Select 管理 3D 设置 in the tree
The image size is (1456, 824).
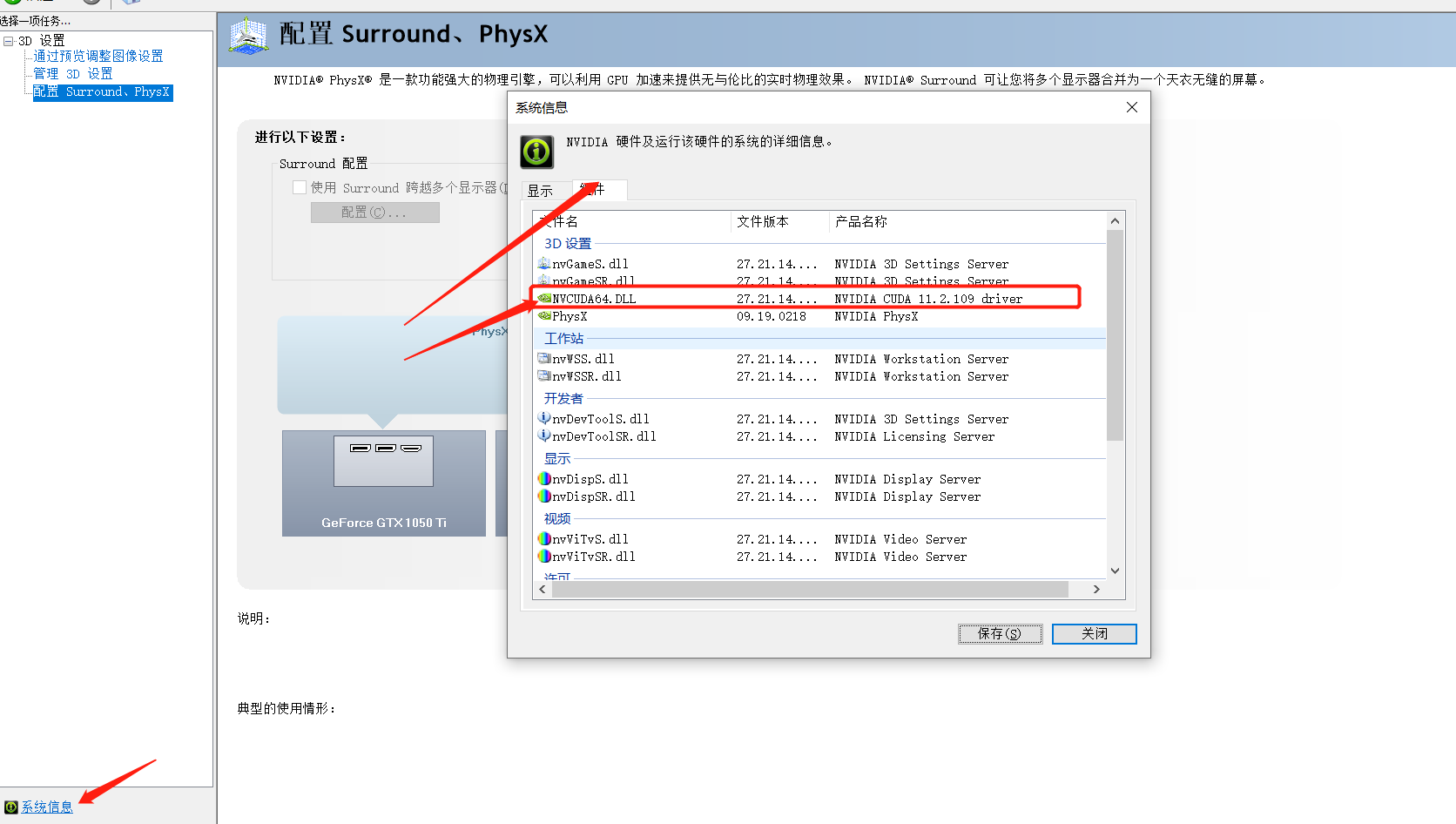(73, 74)
